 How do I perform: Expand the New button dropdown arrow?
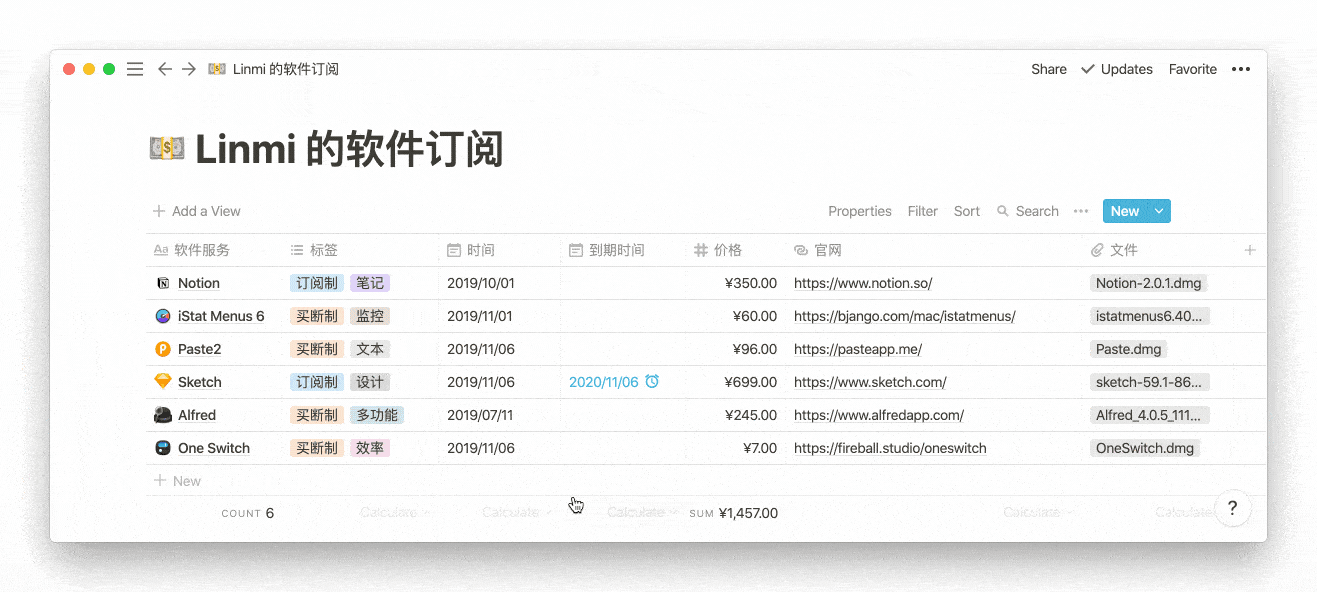click(x=1159, y=211)
